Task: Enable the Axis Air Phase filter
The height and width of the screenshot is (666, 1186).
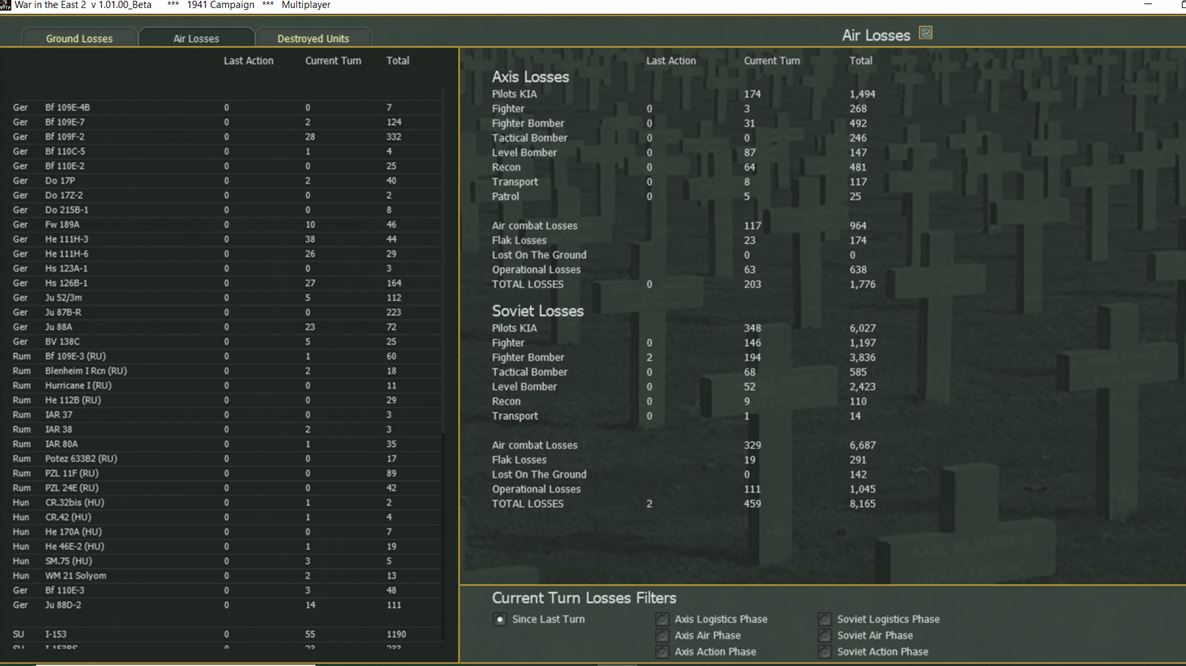Action: pyautogui.click(x=662, y=636)
